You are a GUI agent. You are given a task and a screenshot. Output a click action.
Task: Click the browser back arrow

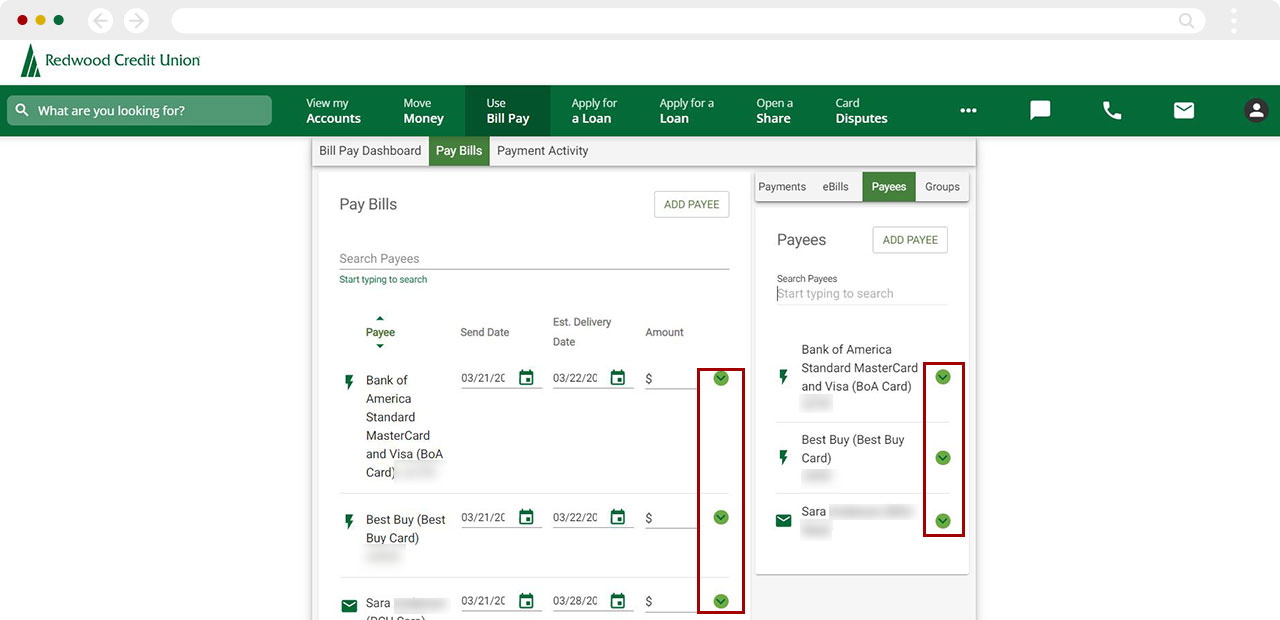(101, 20)
